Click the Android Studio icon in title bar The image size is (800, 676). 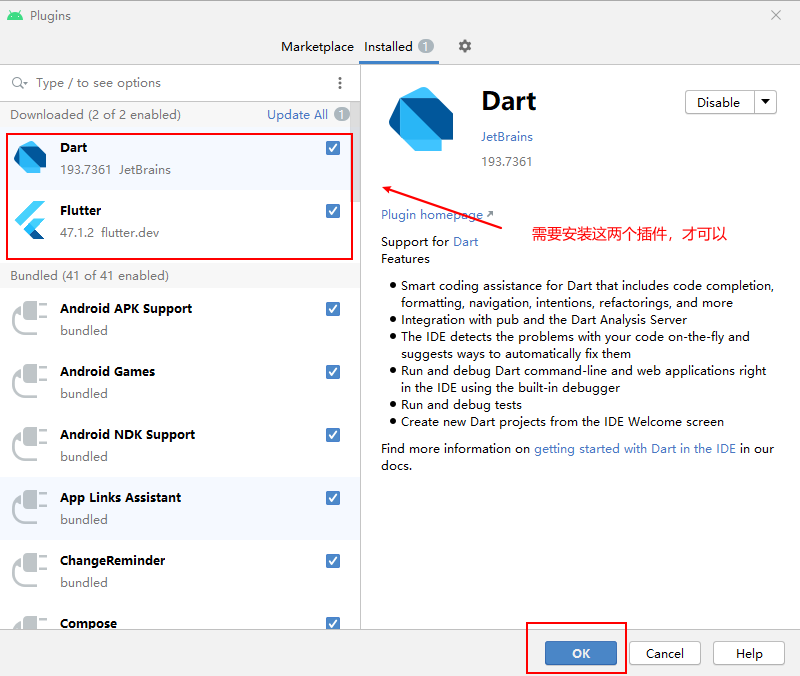[15, 15]
